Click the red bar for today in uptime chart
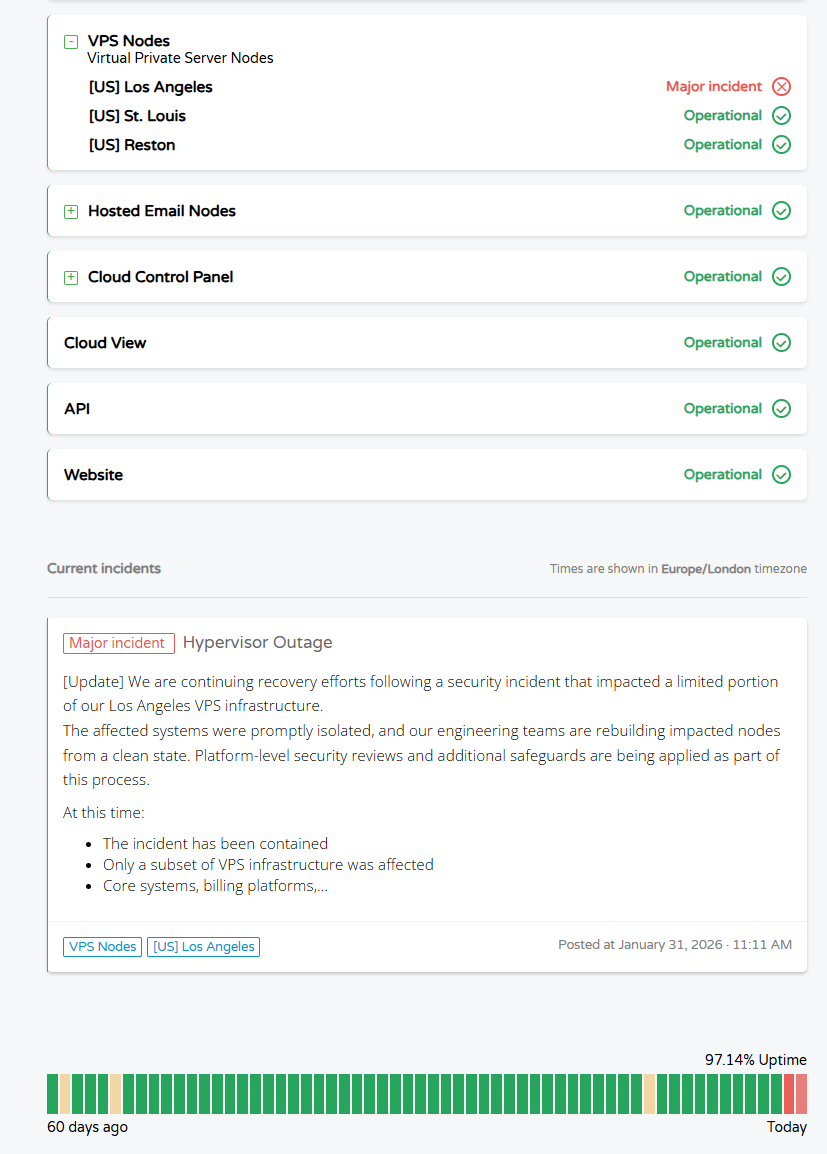 coord(801,1094)
